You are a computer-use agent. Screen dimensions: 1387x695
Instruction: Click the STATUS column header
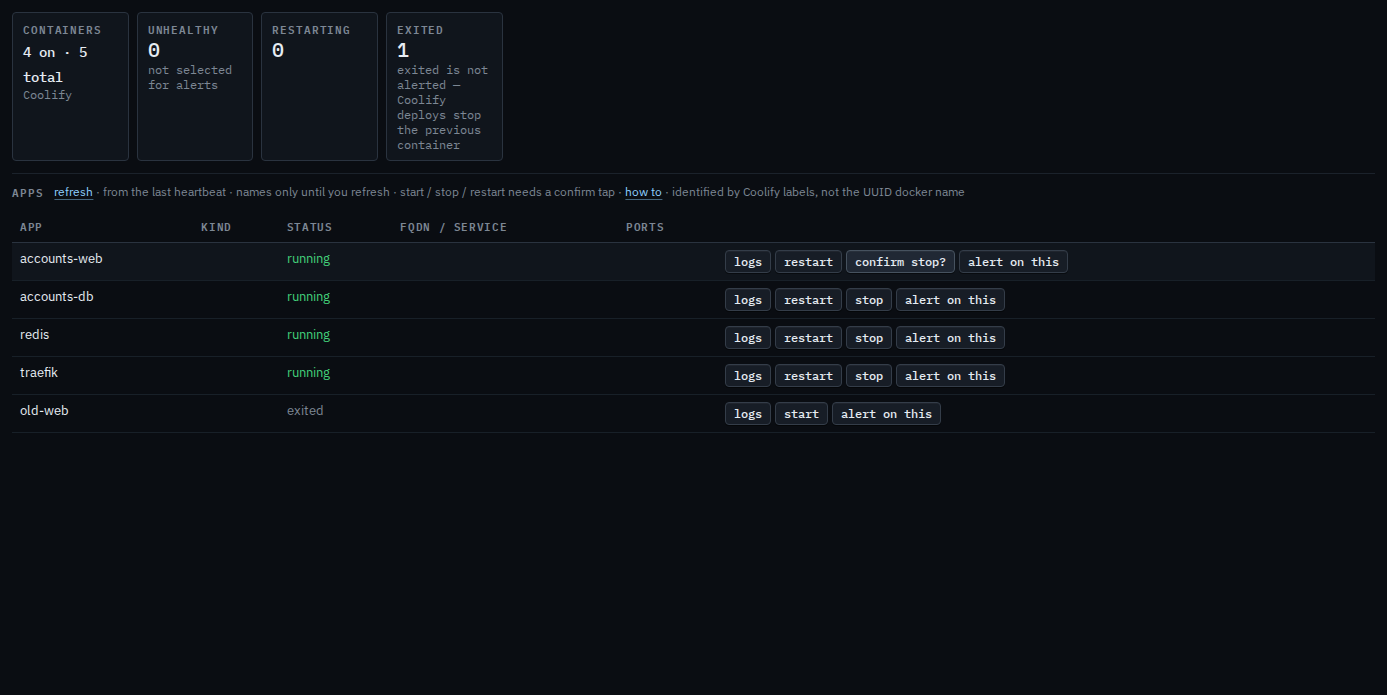[309, 228]
